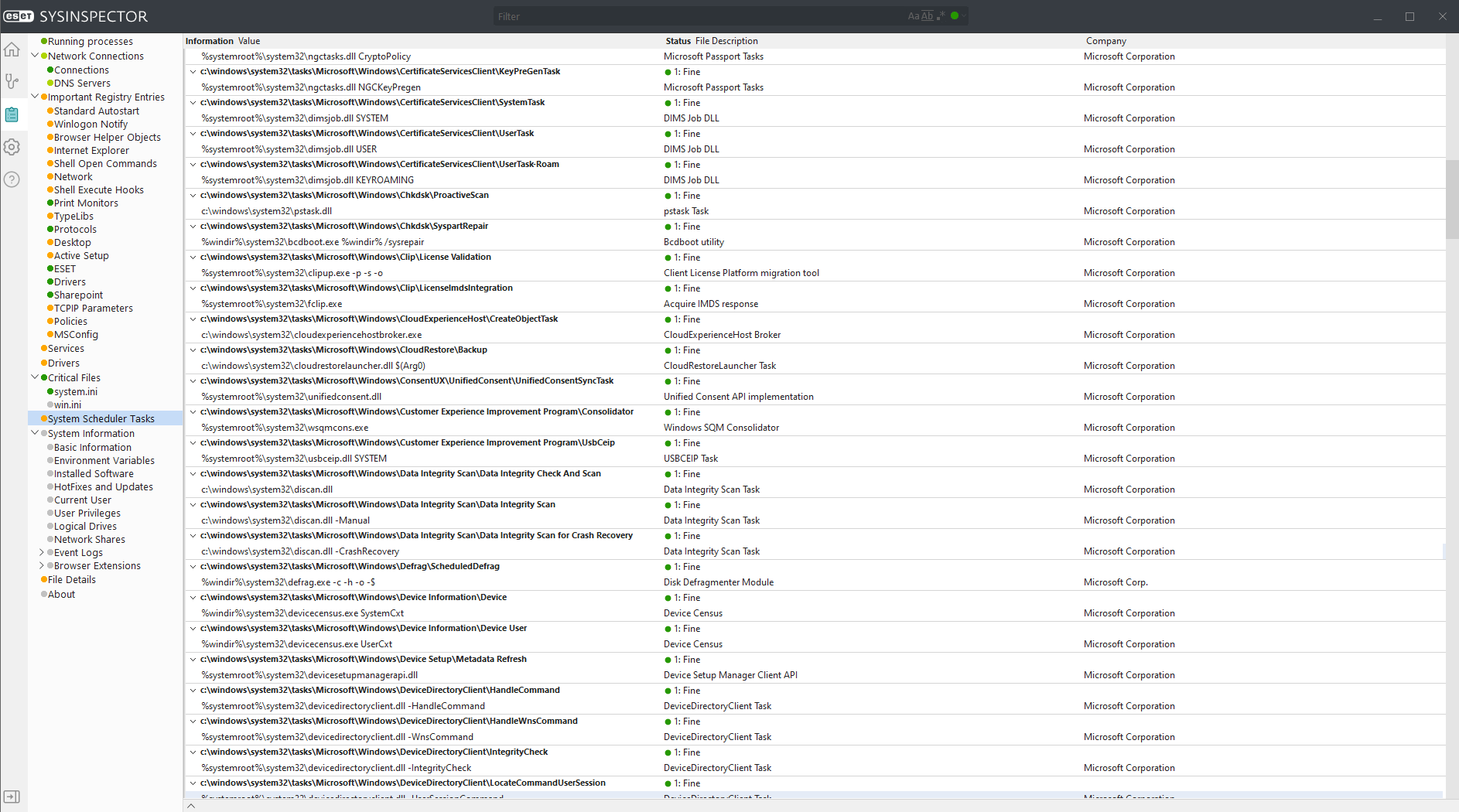Collapse the Important Registry Entries node
Screen dimensions: 1459x812
(35, 97)
